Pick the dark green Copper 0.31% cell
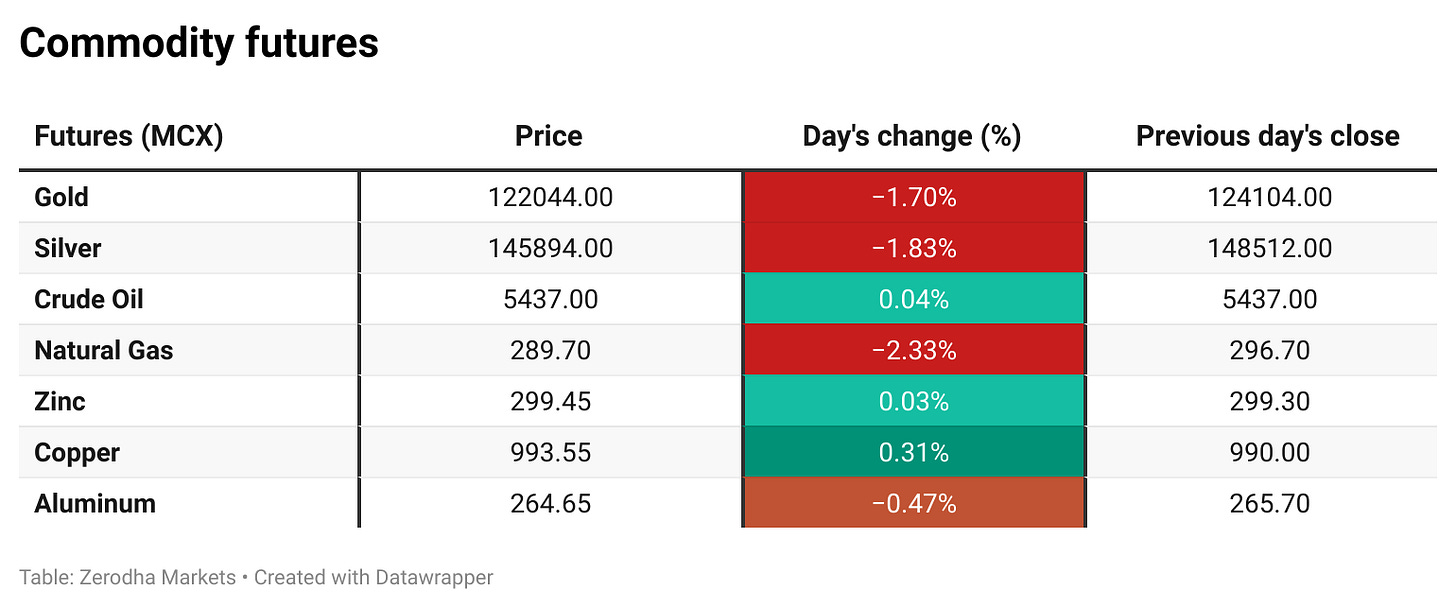 click(913, 452)
